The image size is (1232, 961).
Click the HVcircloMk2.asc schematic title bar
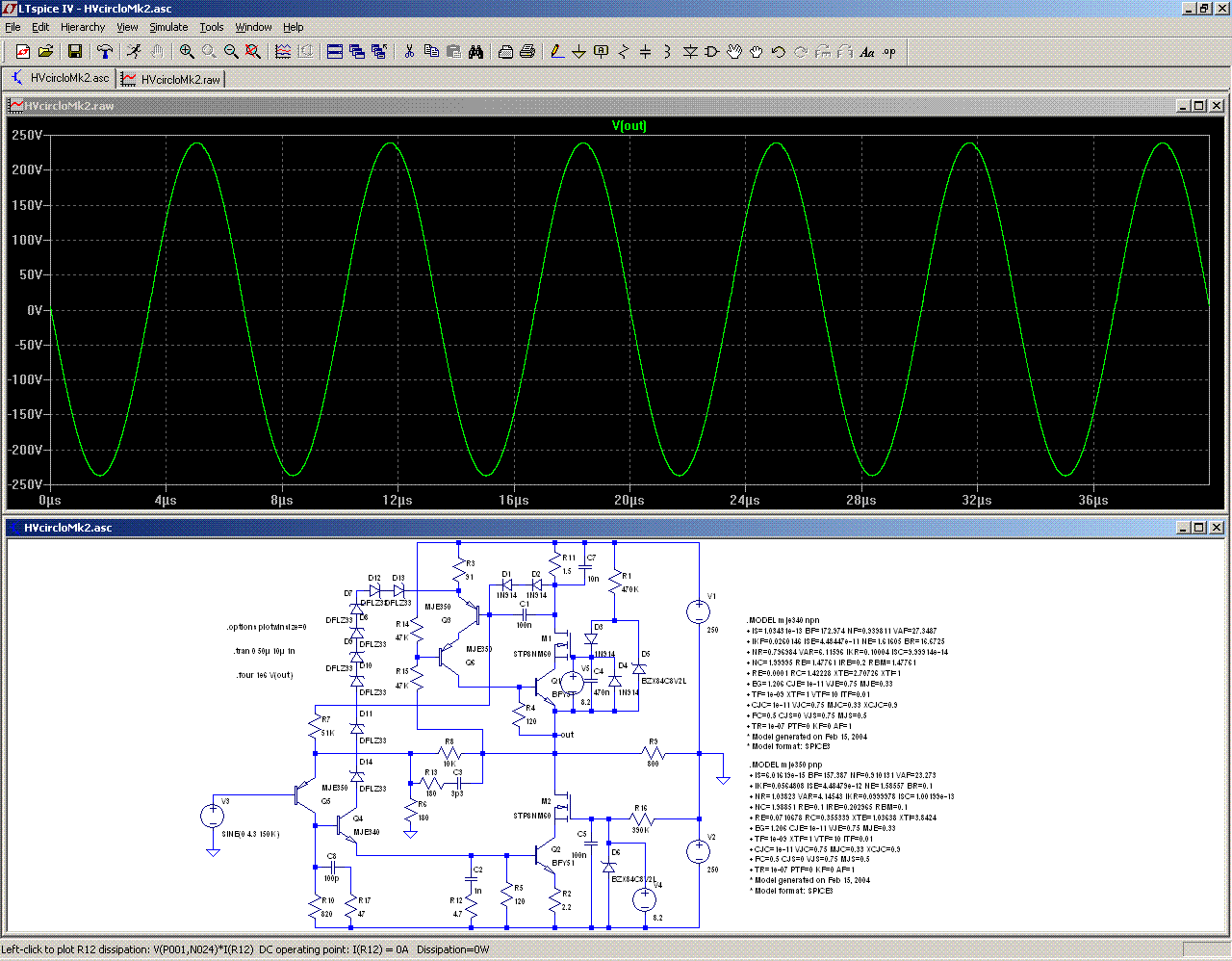[577, 528]
